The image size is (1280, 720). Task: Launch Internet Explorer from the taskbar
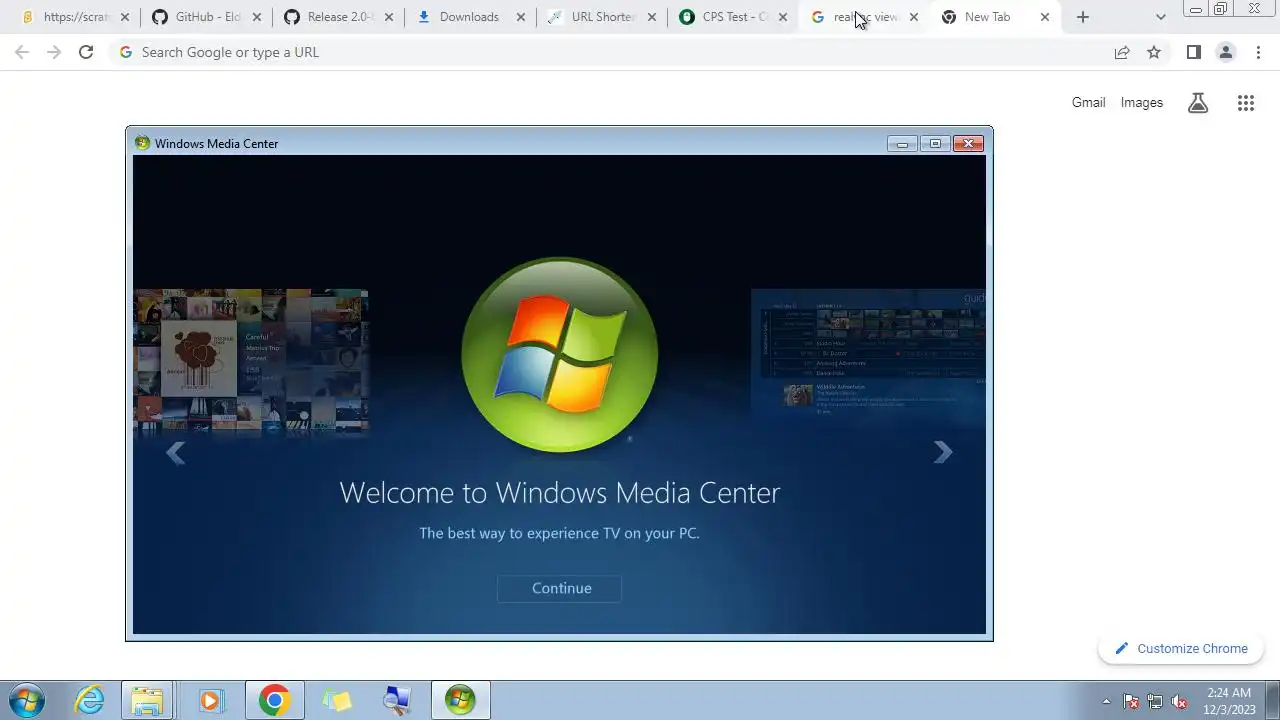(x=90, y=700)
